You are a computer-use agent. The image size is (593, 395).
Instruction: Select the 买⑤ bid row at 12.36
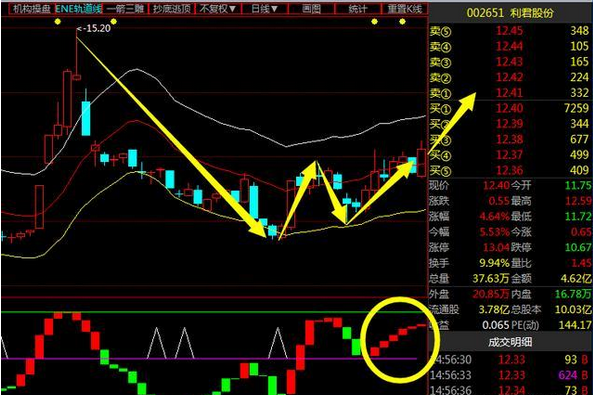(510, 171)
